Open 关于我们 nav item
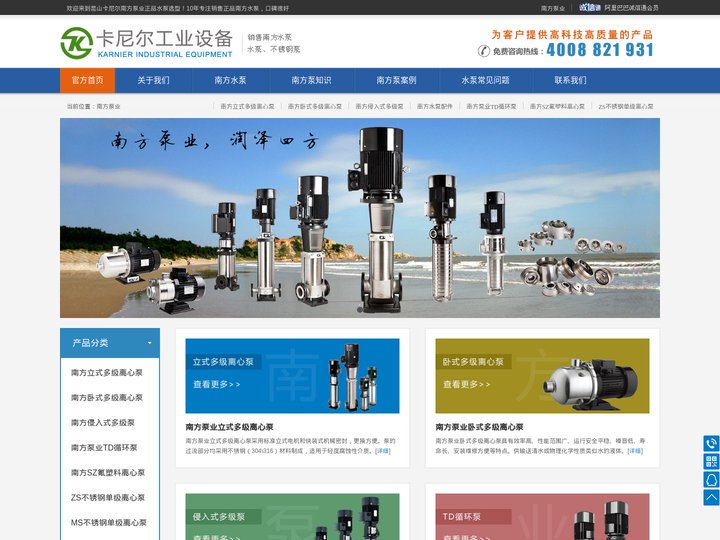 pos(153,80)
